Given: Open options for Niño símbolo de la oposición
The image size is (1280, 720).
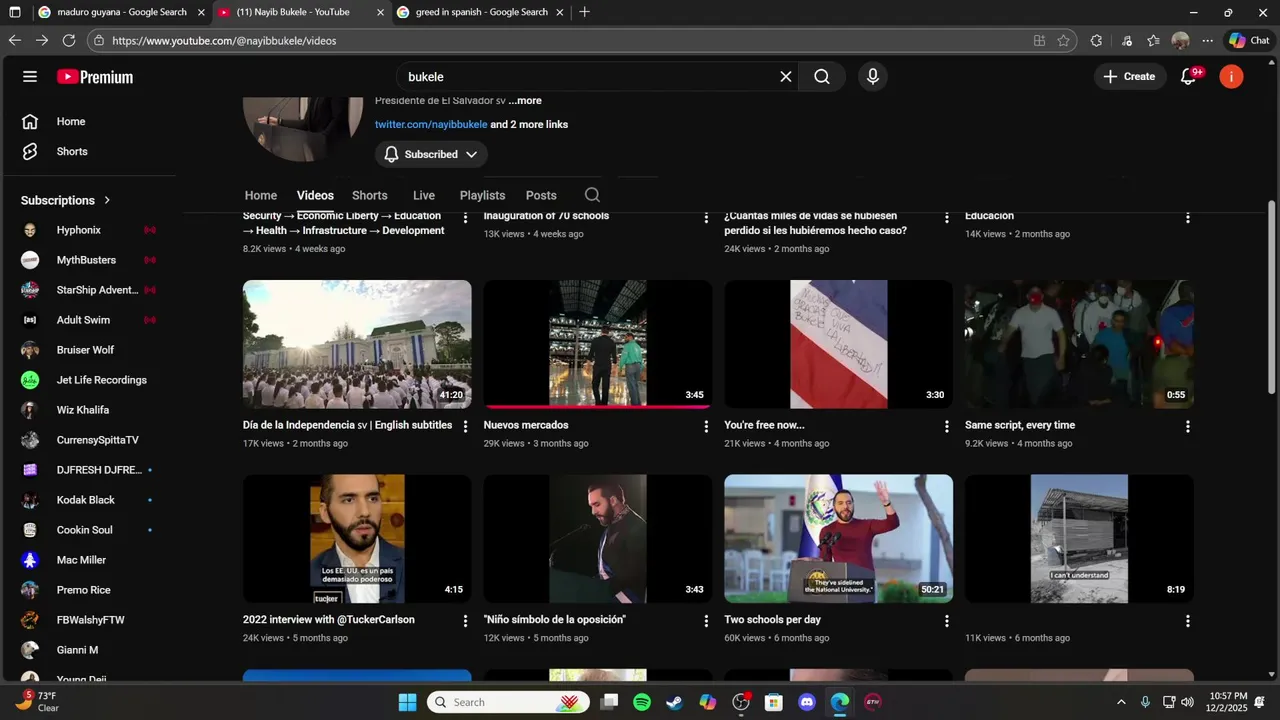Looking at the screenshot, I should coord(706,621).
